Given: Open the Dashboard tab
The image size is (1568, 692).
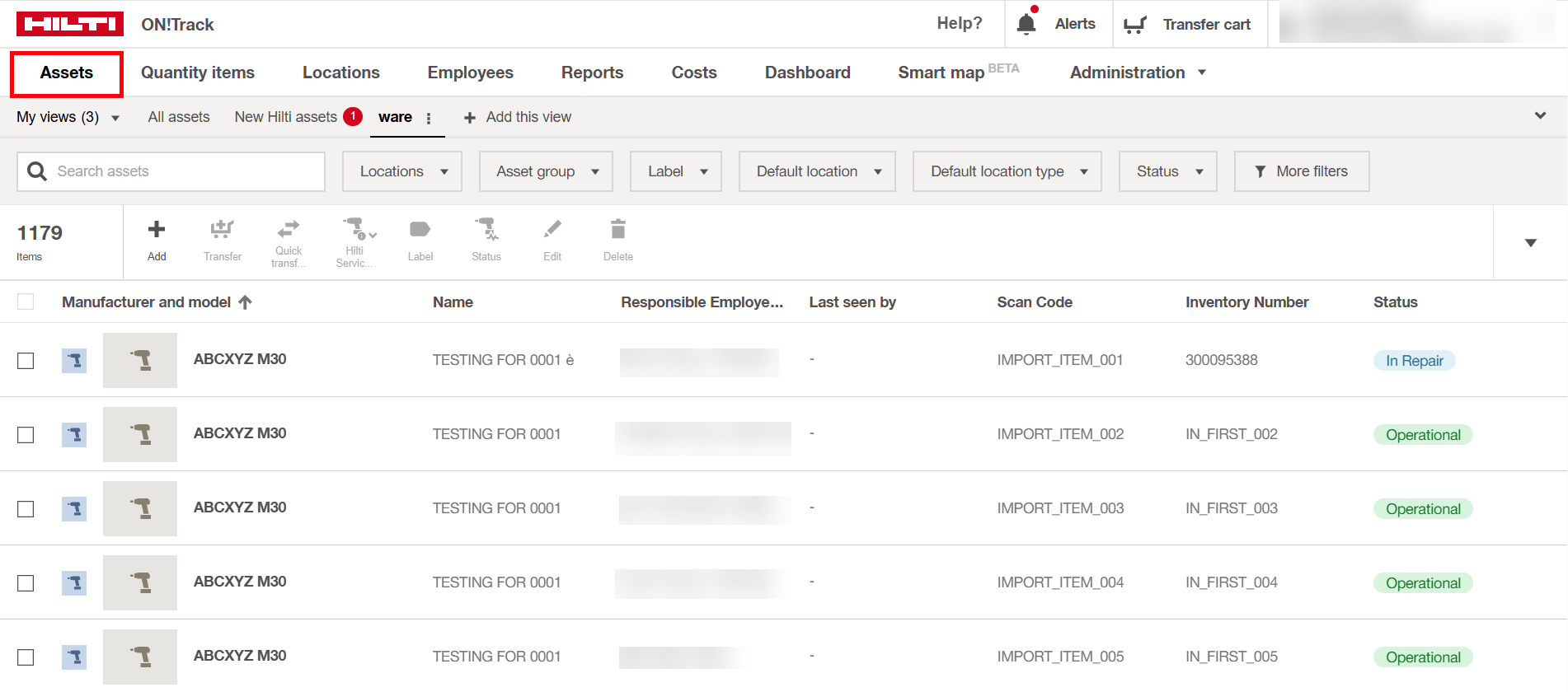Looking at the screenshot, I should click(808, 72).
